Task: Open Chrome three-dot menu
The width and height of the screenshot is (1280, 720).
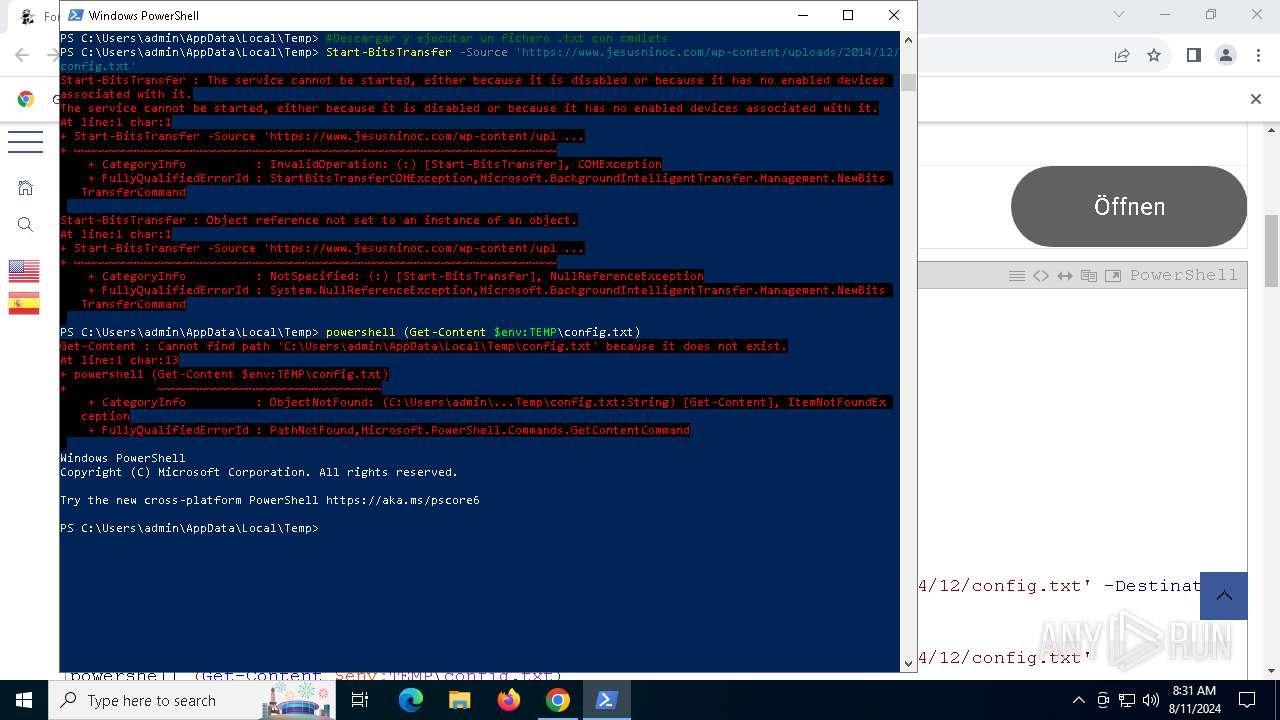Action: tap(1258, 56)
